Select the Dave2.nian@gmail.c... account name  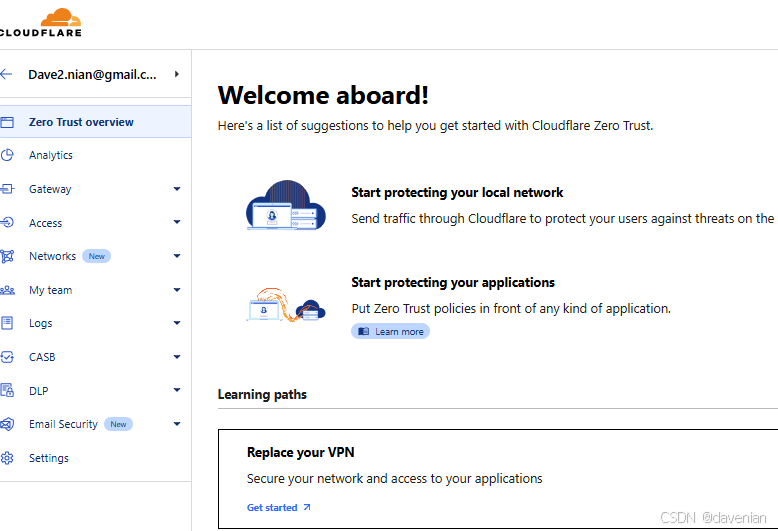[92, 74]
